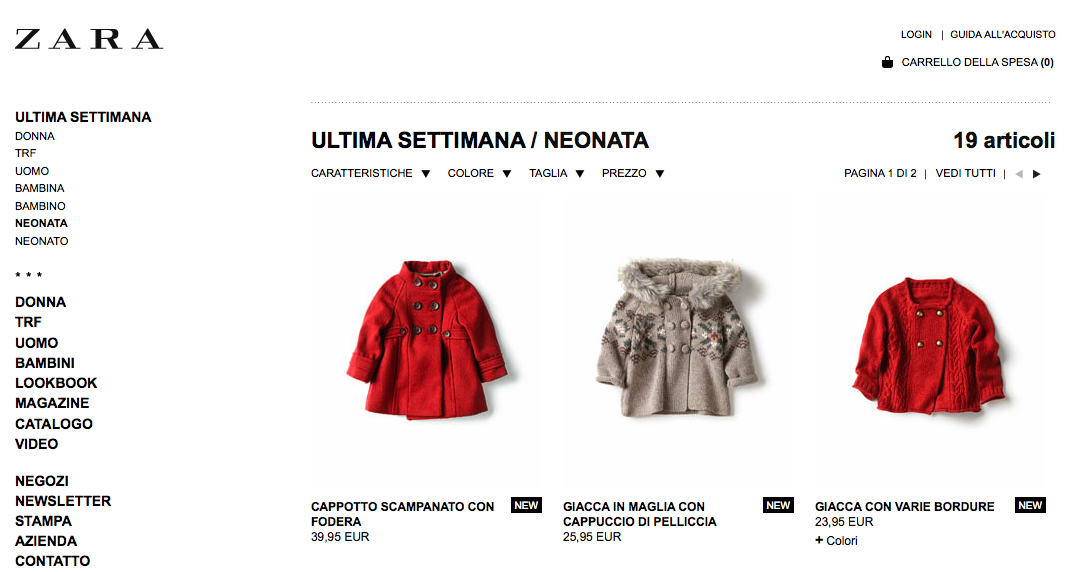Open the Caratteristiche filter dropdown

(x=371, y=174)
